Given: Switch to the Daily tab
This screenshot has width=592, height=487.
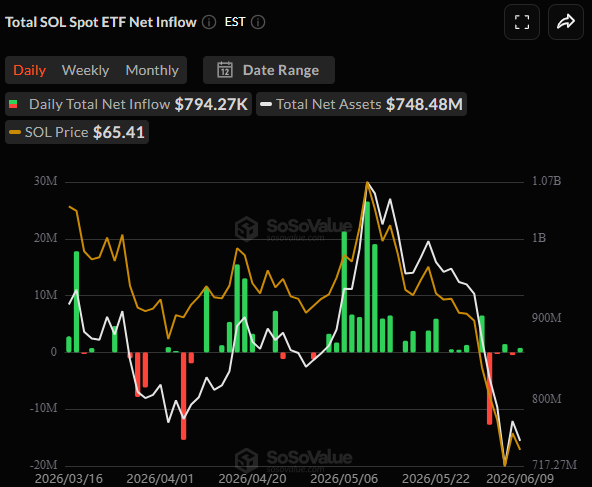Looking at the screenshot, I should coord(29,70).
